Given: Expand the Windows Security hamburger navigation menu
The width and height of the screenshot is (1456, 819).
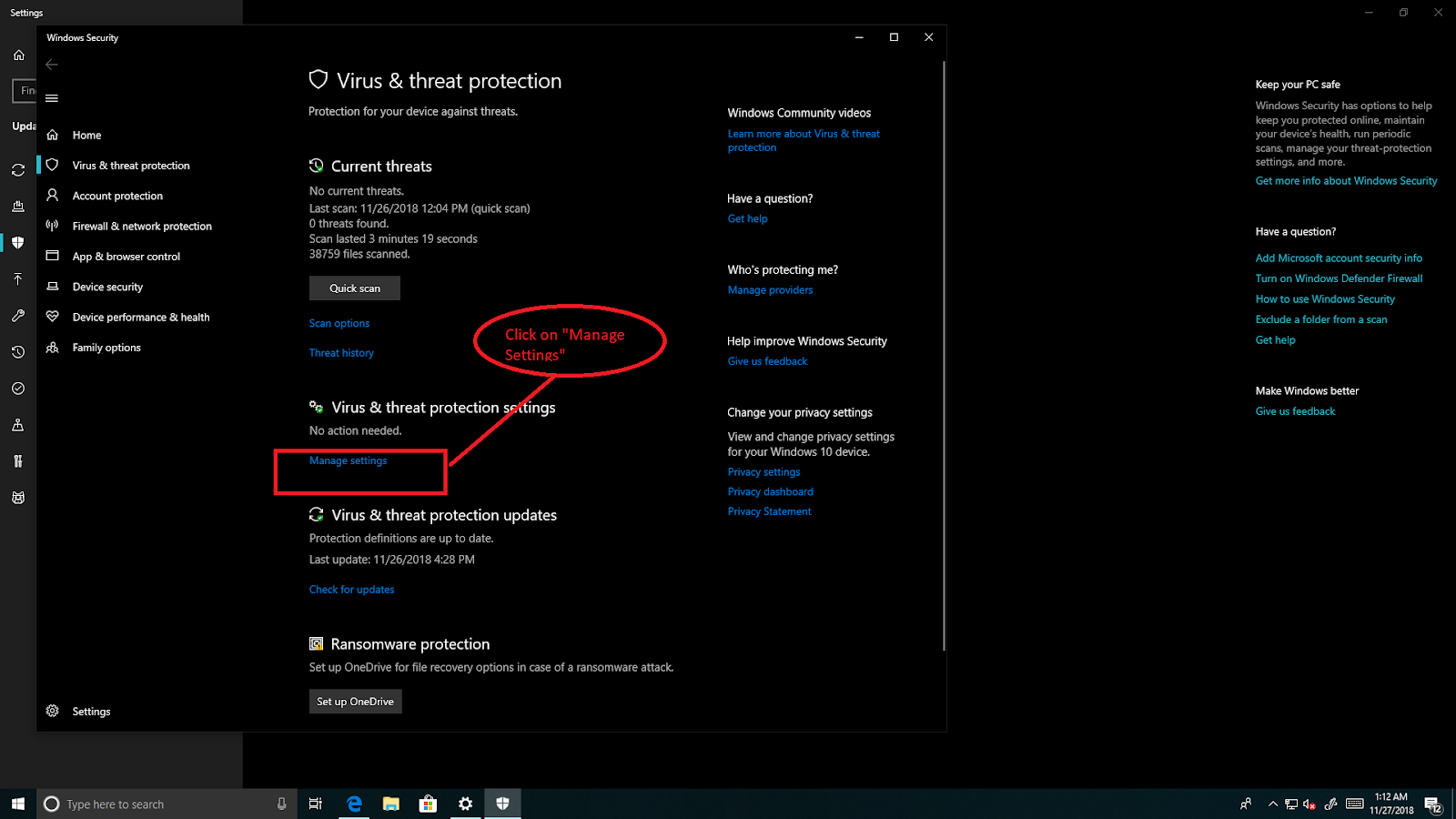Looking at the screenshot, I should [x=51, y=97].
